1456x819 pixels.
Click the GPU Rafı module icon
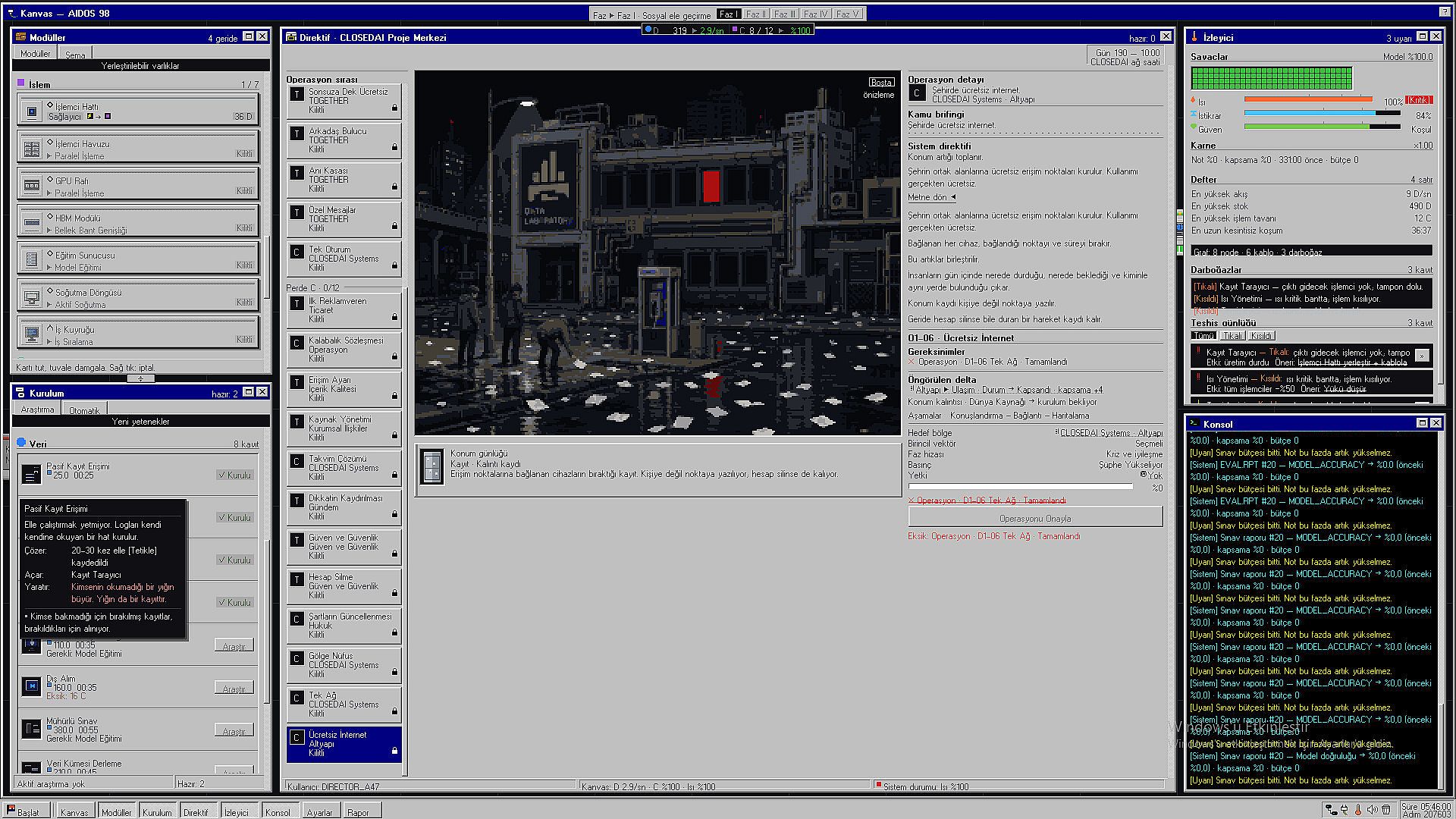point(31,186)
